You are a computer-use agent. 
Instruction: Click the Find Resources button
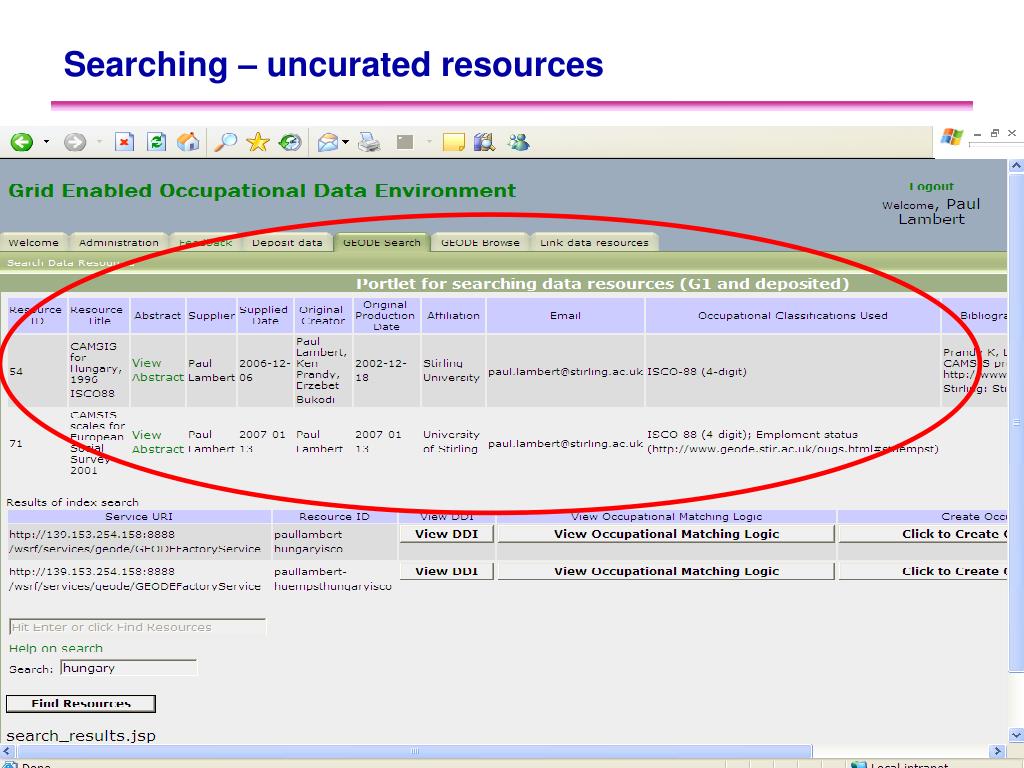pos(81,703)
